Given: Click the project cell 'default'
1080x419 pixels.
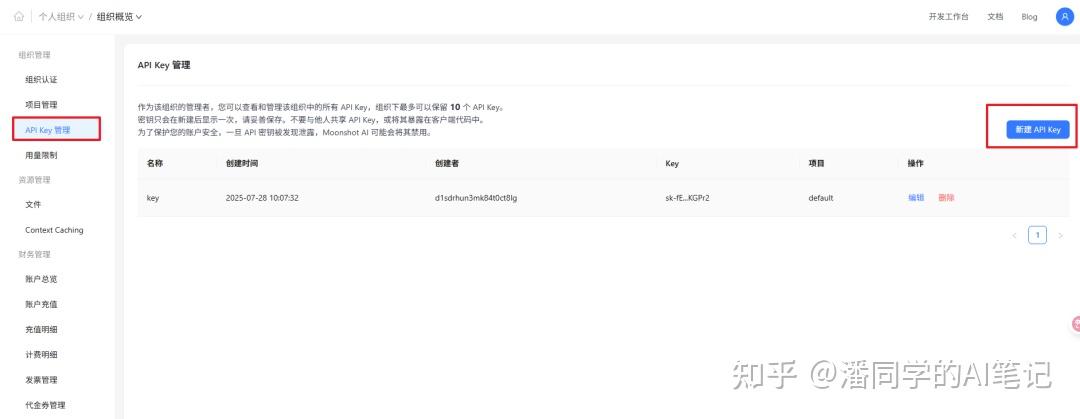Looking at the screenshot, I should coord(821,198).
